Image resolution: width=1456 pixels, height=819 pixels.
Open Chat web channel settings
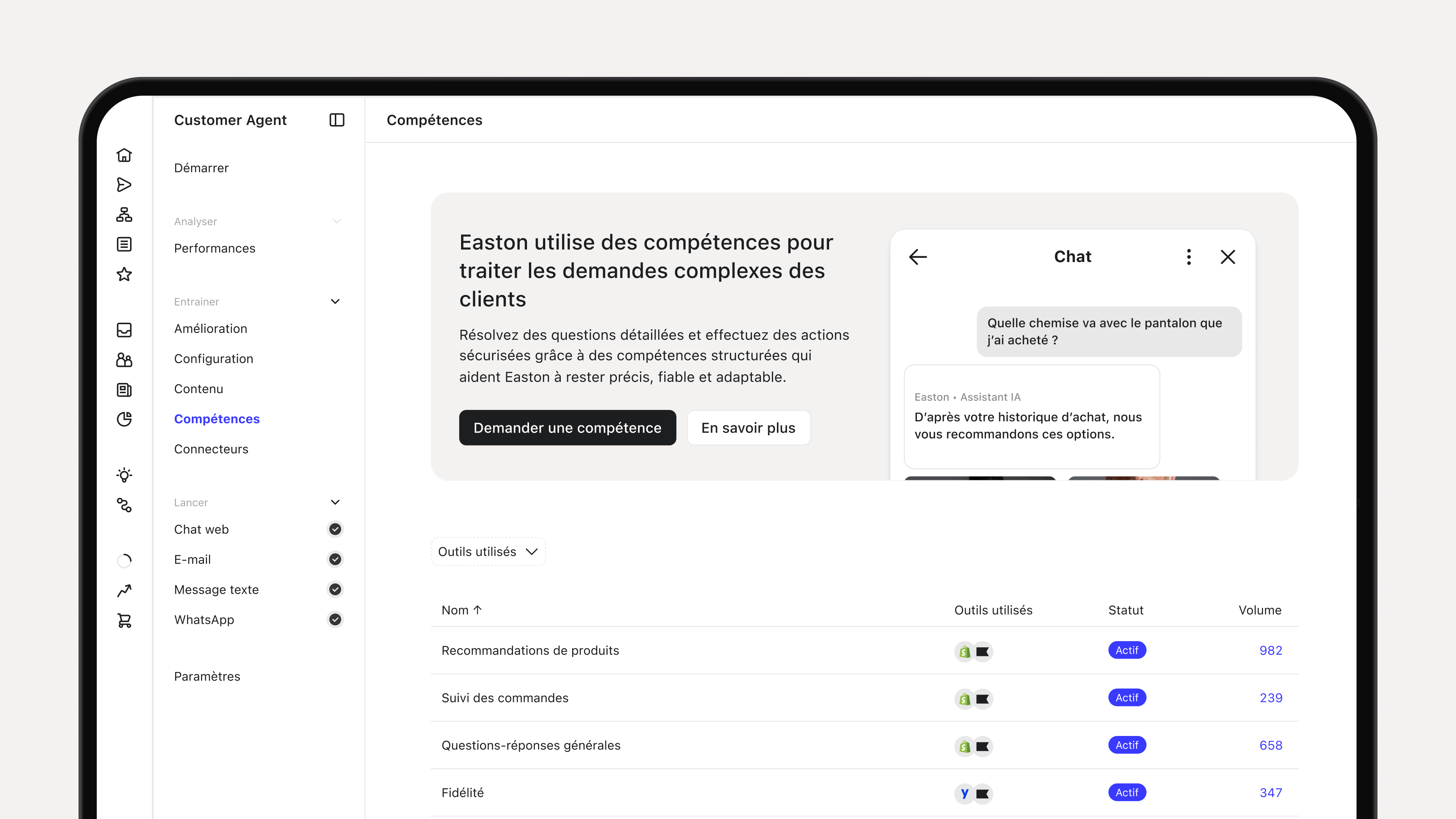pos(201,529)
